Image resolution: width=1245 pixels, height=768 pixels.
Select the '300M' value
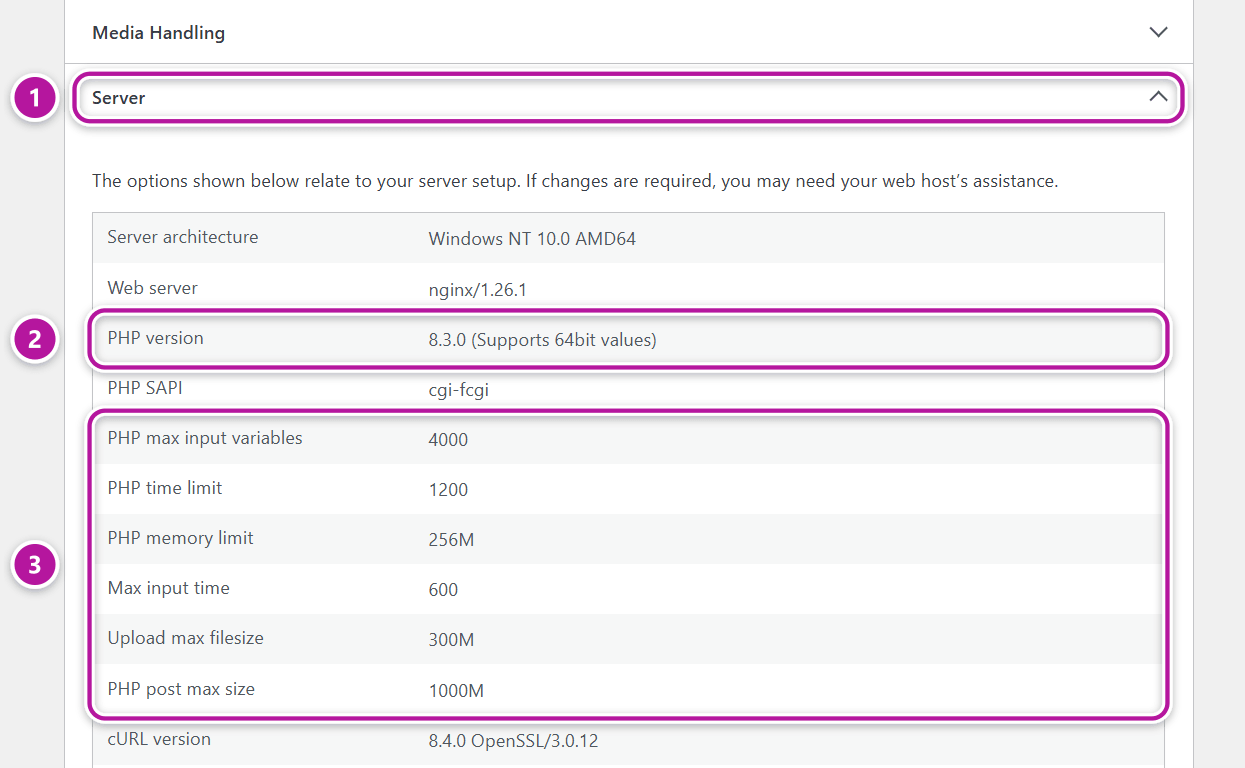click(x=451, y=640)
